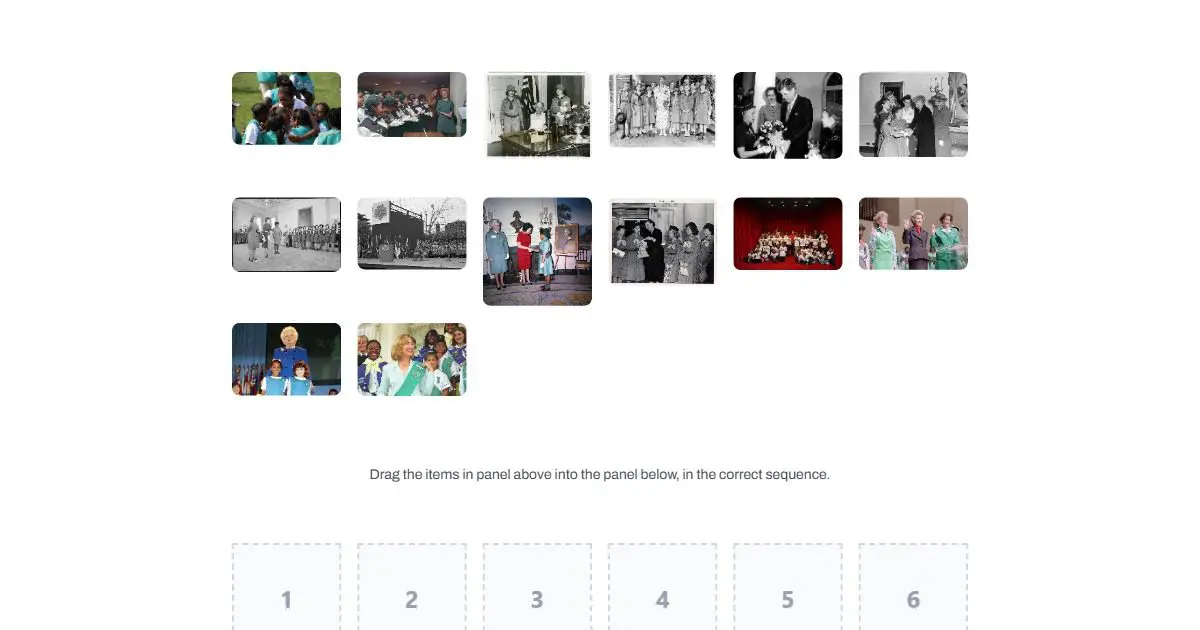Select the photo of man in suit receiving flowers
This screenshot has width=1200, height=630.
pos(788,115)
